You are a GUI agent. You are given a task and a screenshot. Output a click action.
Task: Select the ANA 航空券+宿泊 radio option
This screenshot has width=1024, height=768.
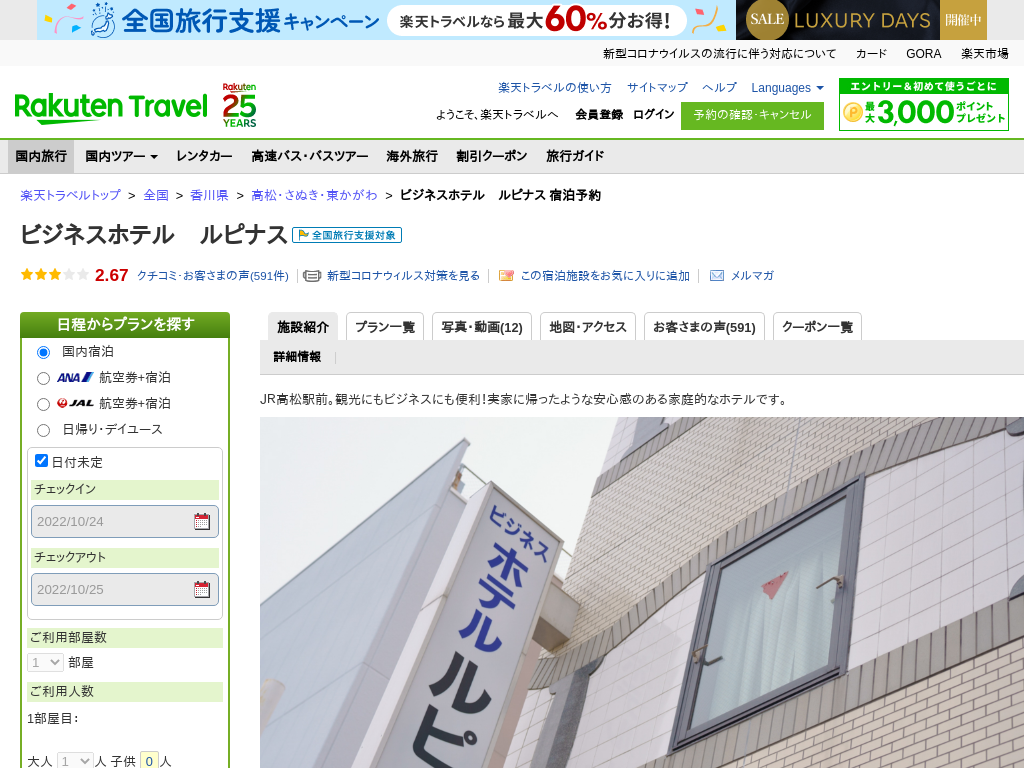coord(43,379)
